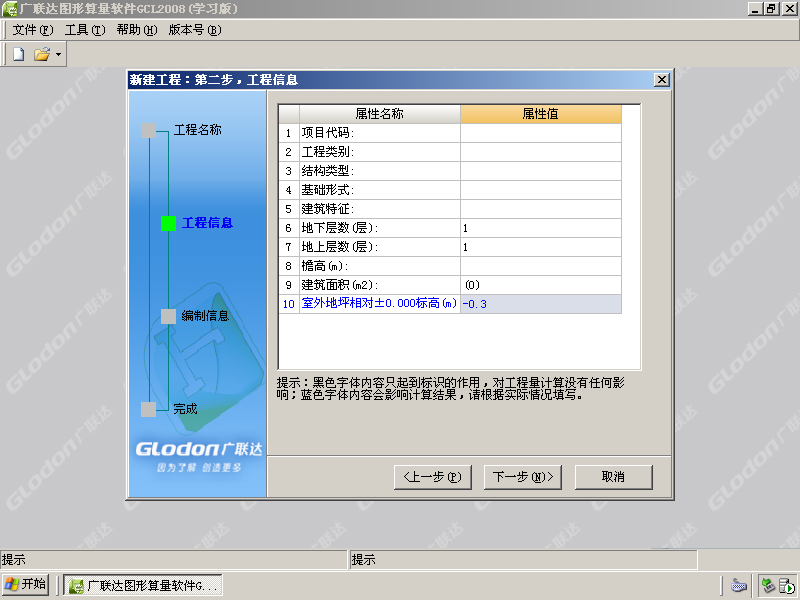Open the 工具(T) menu
The width and height of the screenshot is (800, 600).
[x=85, y=30]
